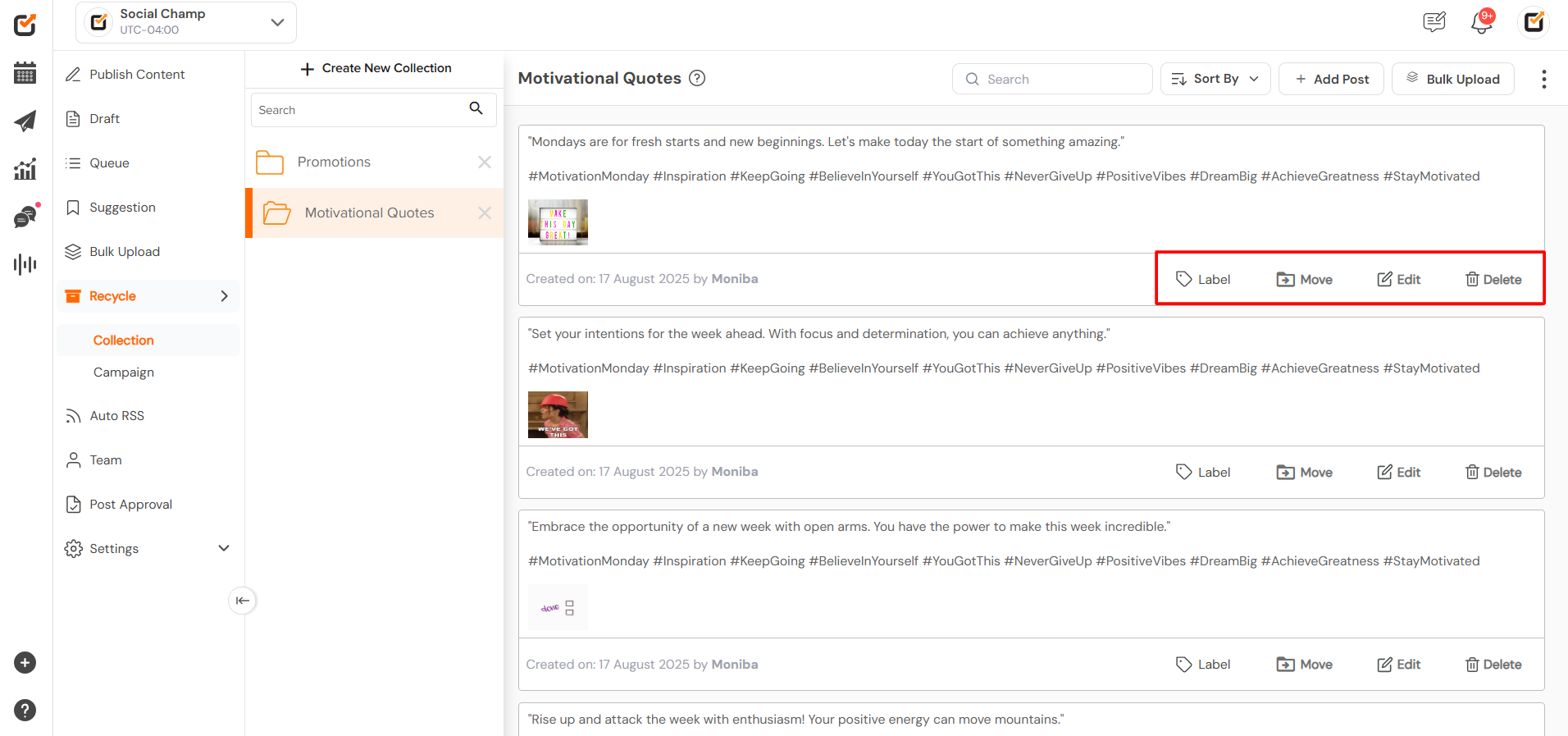Click the Social Champ logo at top left

pyautogui.click(x=25, y=25)
